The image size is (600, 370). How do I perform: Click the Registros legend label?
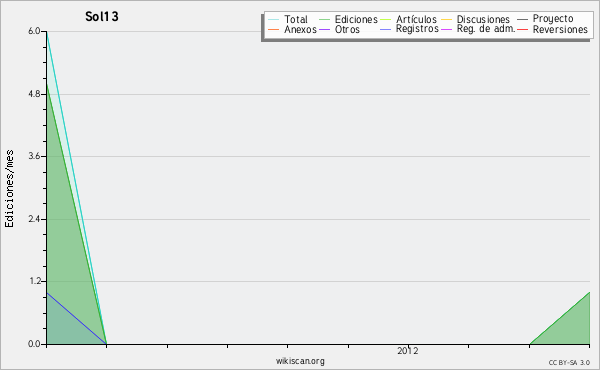[x=417, y=29]
